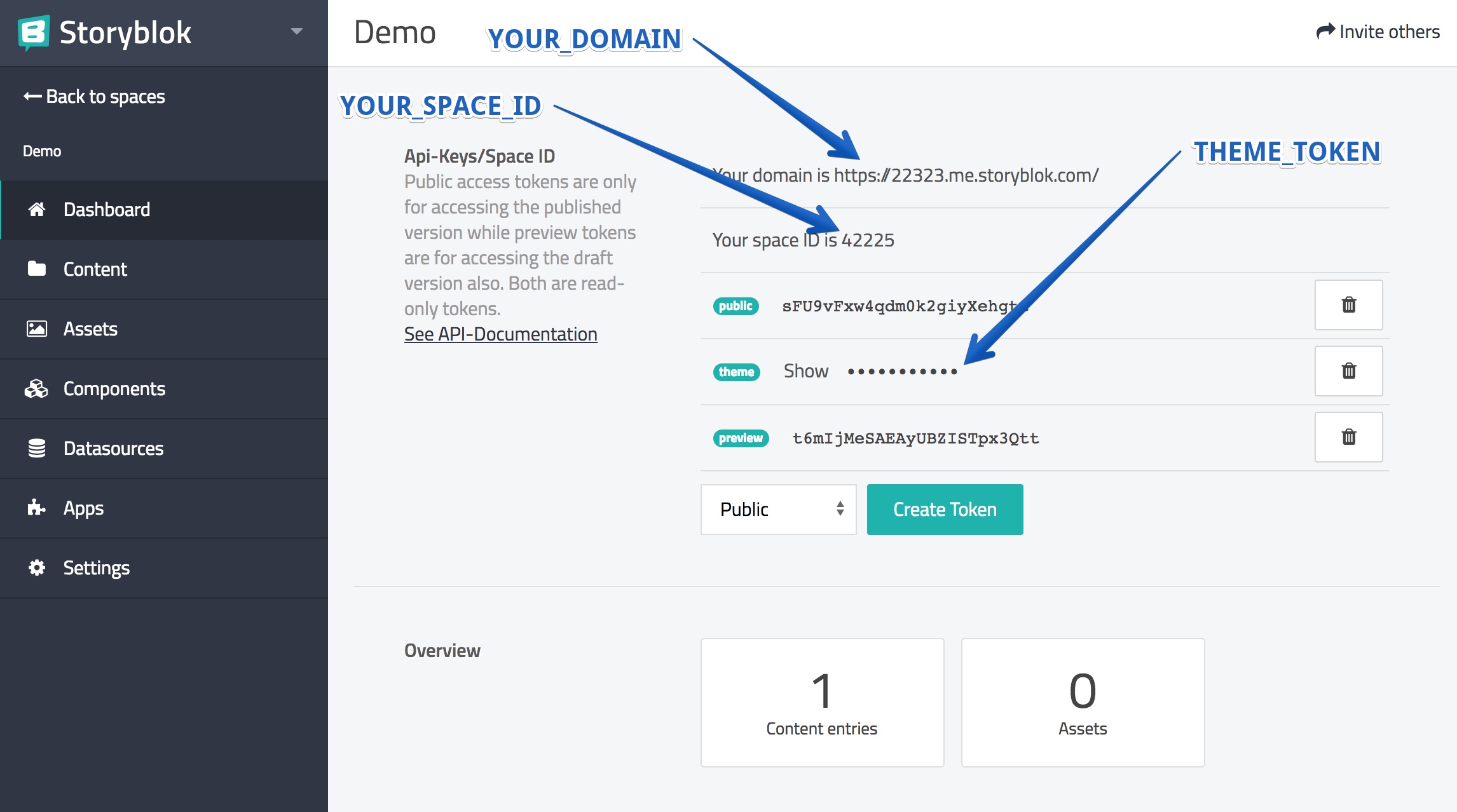Open the Public token type dropdown

(778, 510)
